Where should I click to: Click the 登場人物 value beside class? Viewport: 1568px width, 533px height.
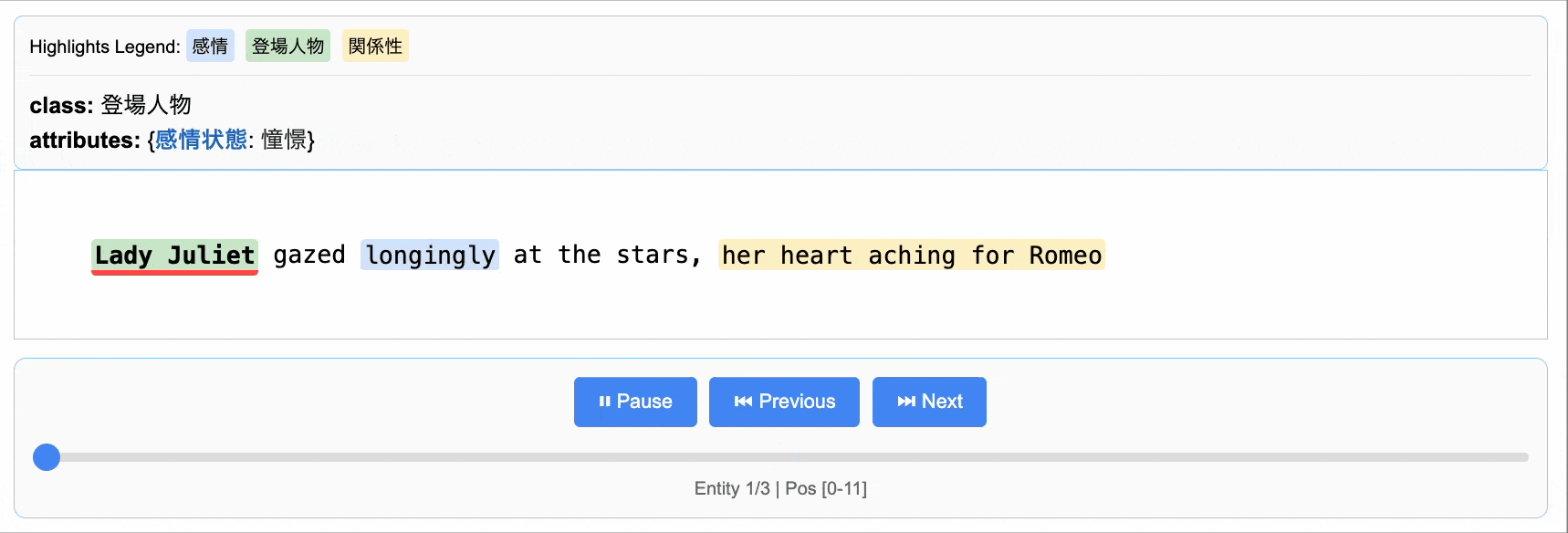pyautogui.click(x=146, y=105)
